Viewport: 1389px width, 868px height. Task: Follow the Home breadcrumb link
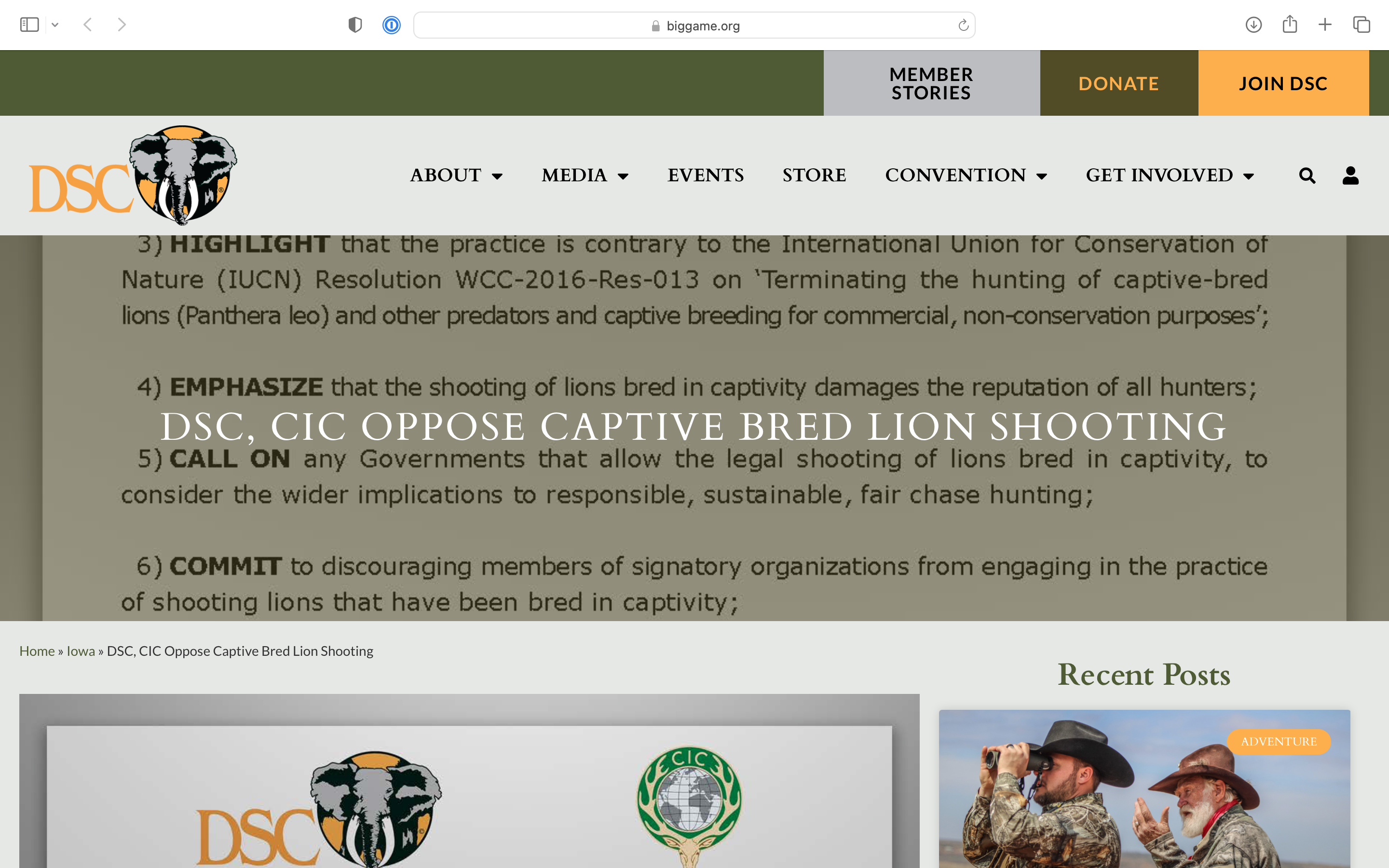coord(37,651)
